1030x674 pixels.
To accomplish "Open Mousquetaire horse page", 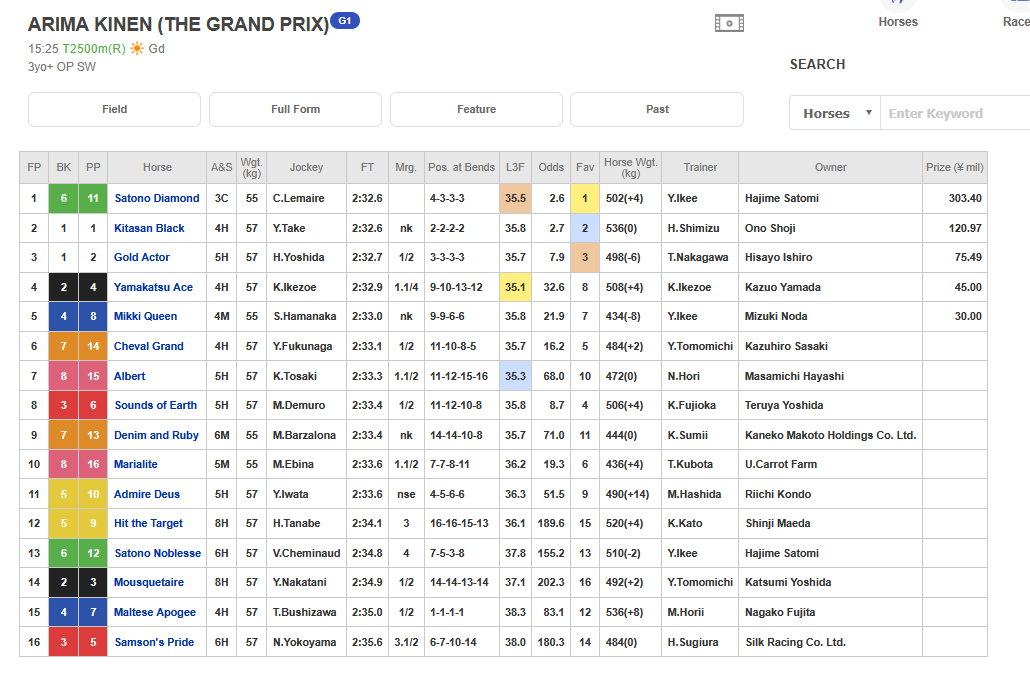I will pos(148,583).
